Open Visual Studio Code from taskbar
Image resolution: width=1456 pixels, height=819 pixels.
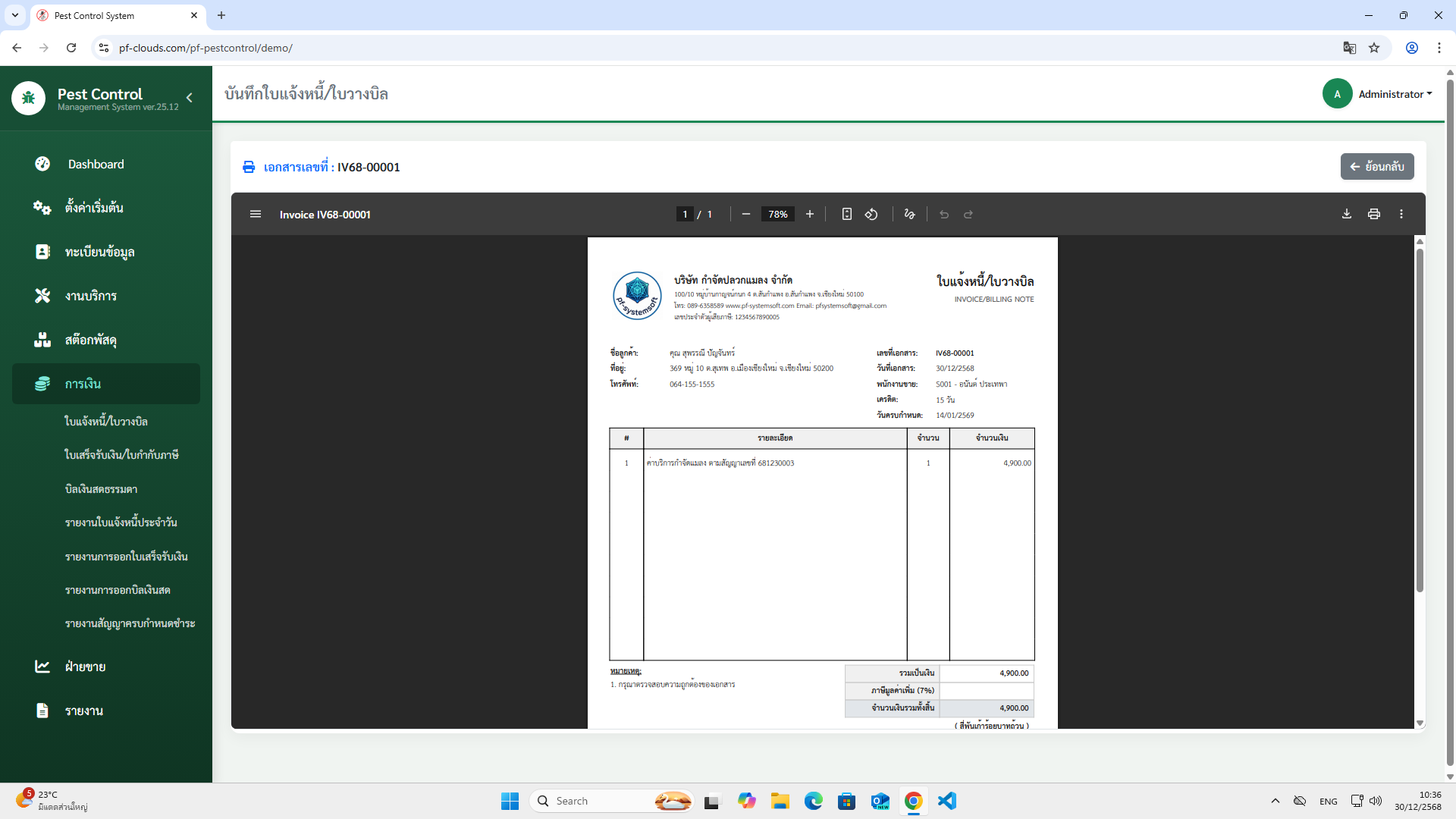(x=946, y=801)
